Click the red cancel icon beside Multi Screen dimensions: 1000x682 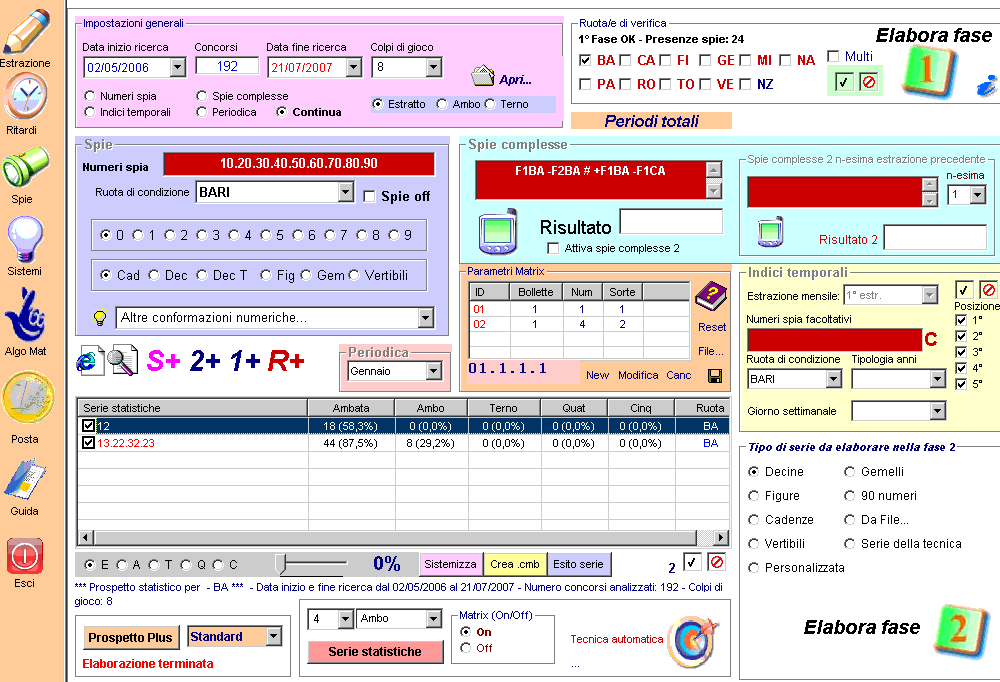[x=869, y=82]
